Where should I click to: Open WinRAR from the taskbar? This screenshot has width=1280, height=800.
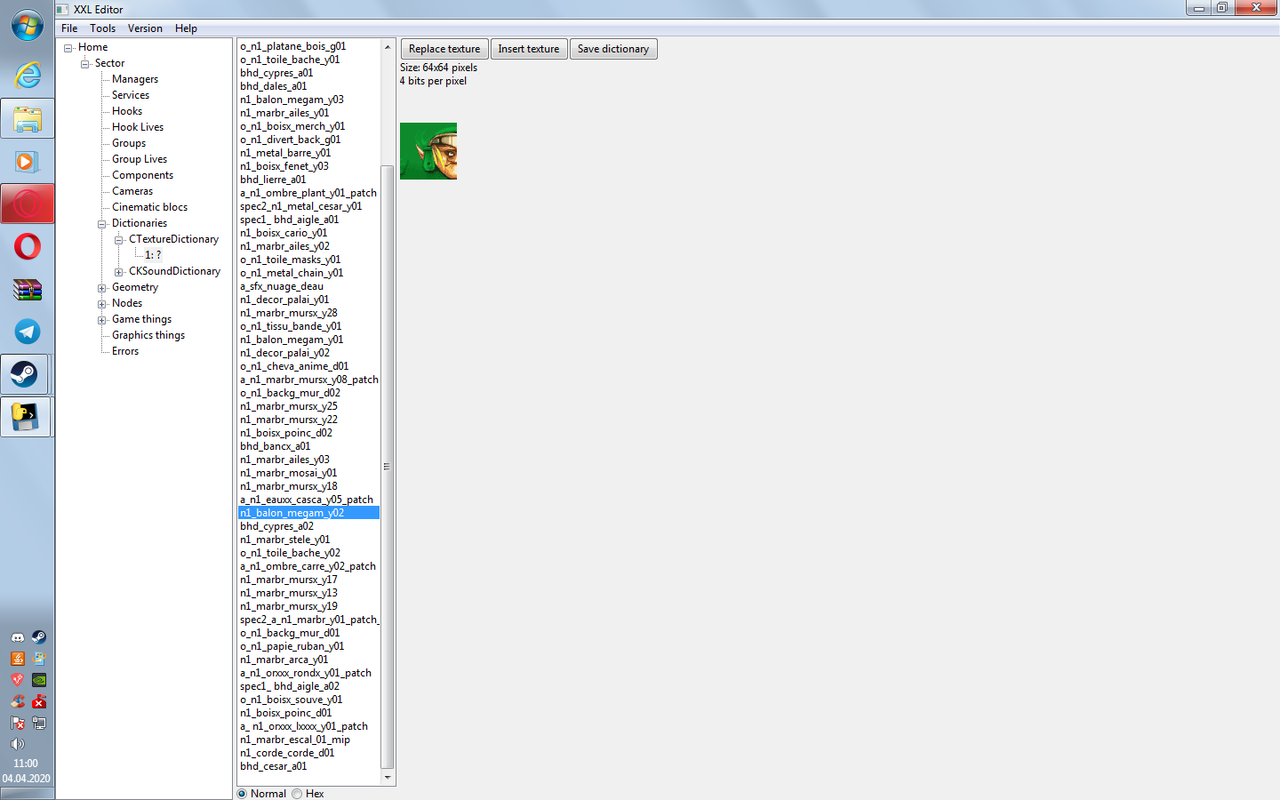point(27,289)
